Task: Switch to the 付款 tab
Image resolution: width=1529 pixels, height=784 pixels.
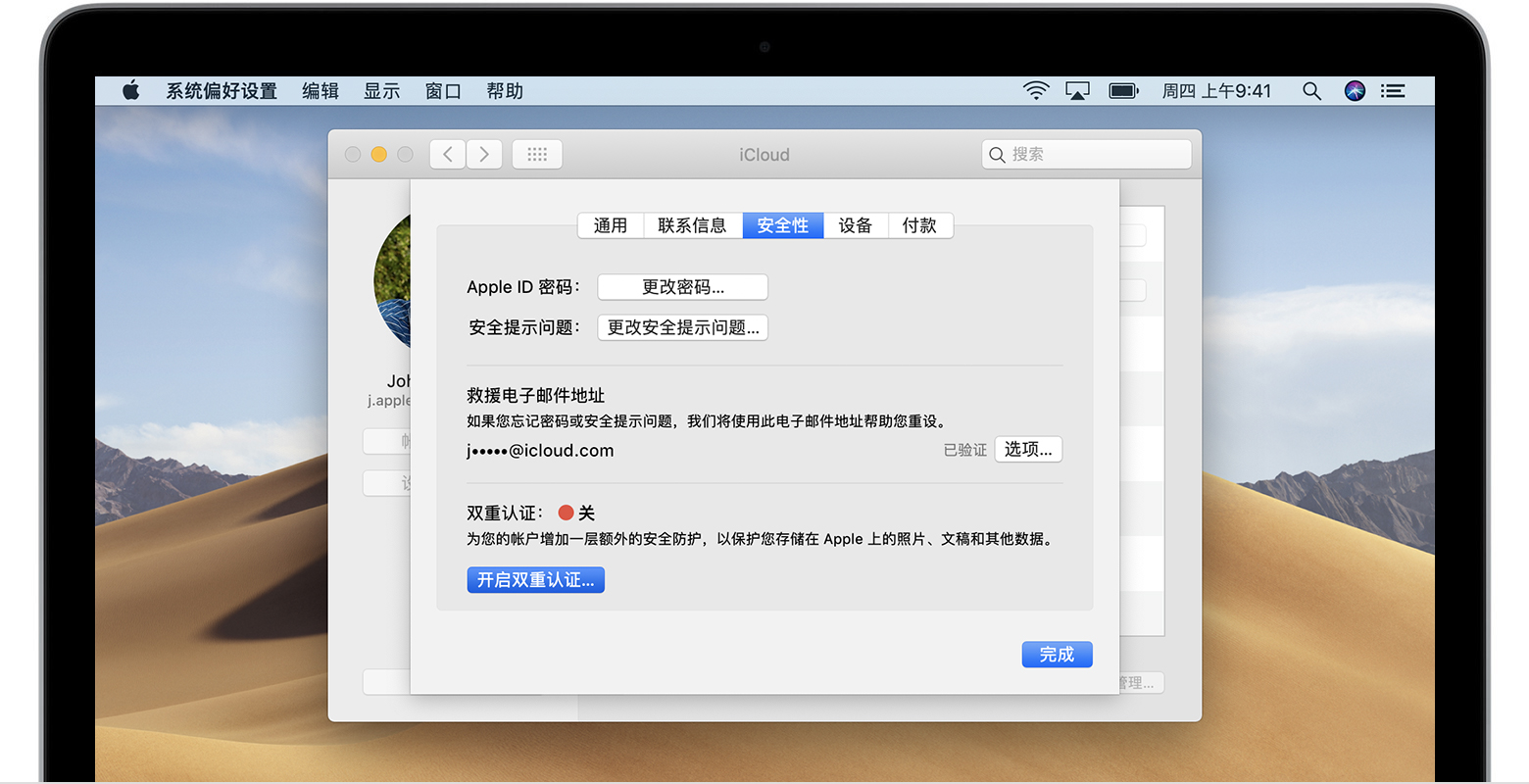Action: point(920,225)
